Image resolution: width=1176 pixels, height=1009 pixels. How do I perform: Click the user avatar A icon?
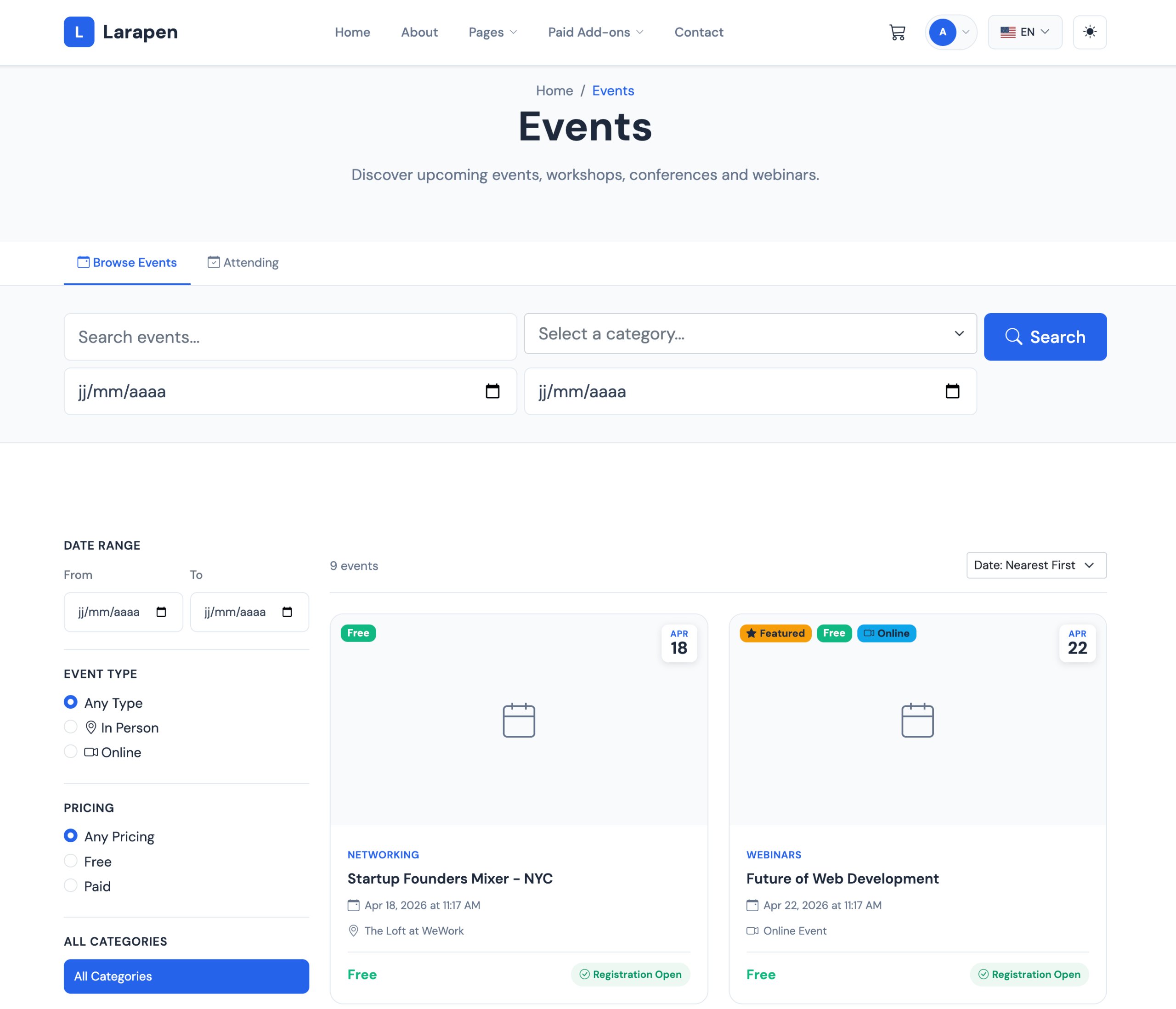click(x=942, y=32)
